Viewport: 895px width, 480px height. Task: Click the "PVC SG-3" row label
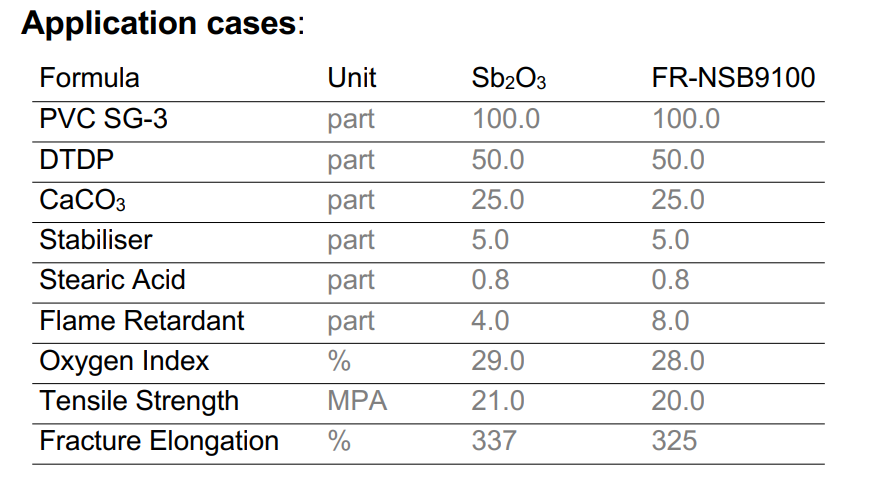[x=104, y=120]
